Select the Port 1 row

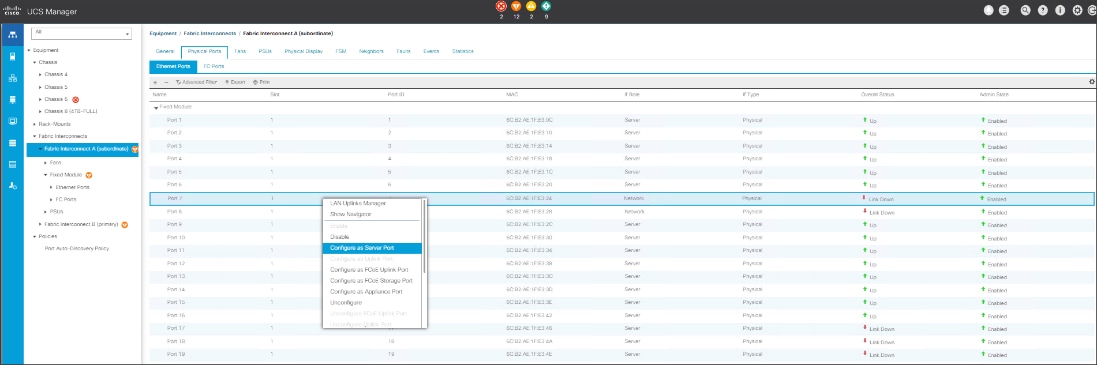[x=622, y=120]
